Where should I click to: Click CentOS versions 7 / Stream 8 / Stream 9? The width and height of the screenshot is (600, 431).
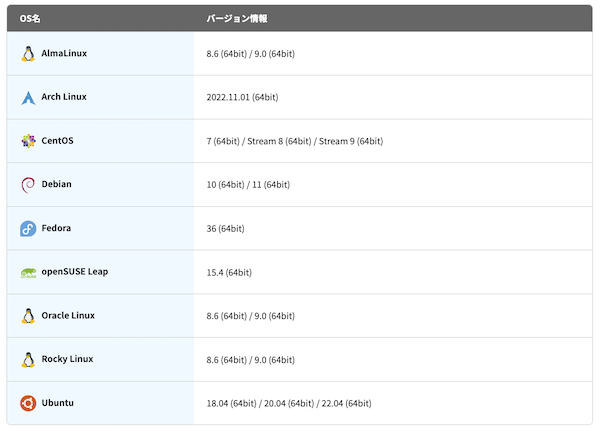(x=295, y=141)
